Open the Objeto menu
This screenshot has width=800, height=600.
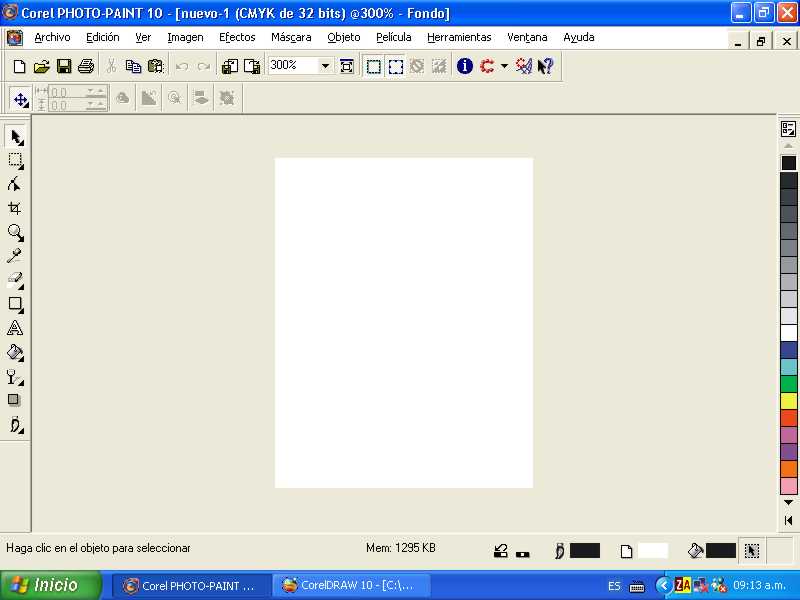pyautogui.click(x=344, y=37)
